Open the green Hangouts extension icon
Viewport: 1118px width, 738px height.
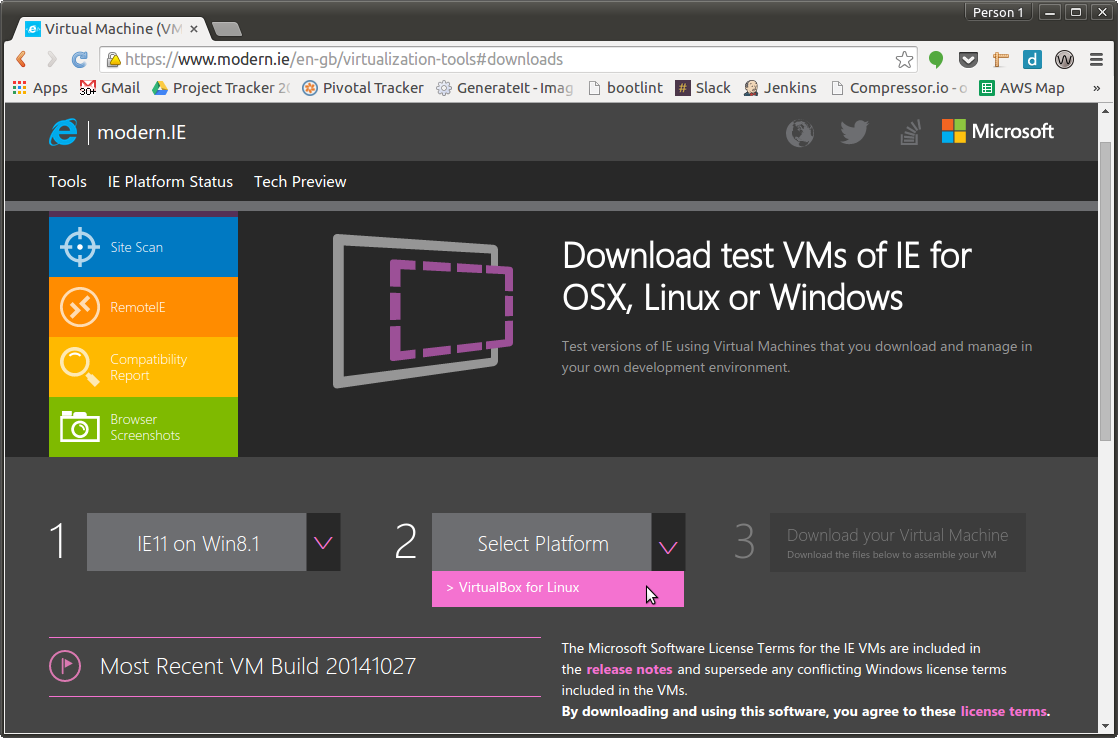[x=936, y=60]
